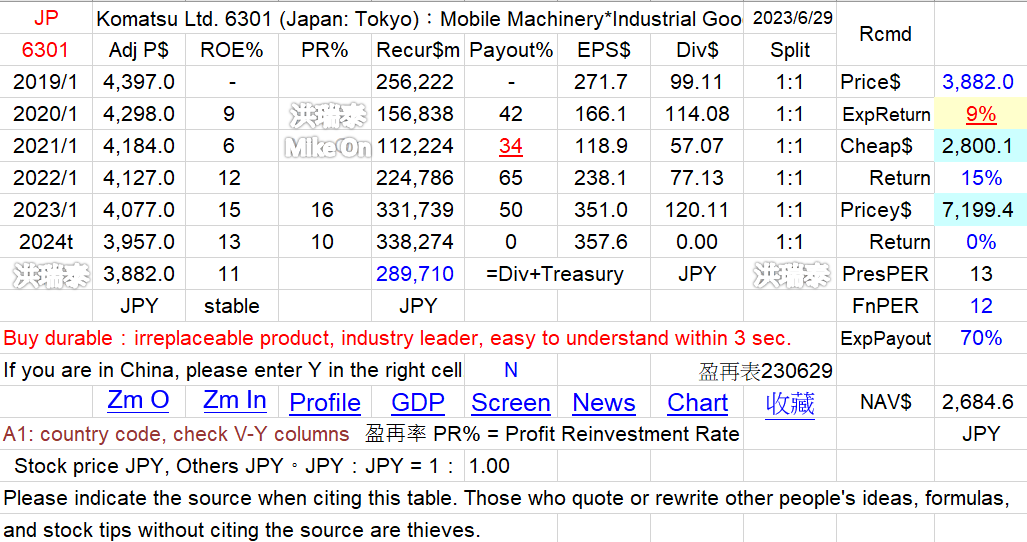The image size is (1027, 542).
Task: Open the Zm O link
Action: (x=138, y=400)
